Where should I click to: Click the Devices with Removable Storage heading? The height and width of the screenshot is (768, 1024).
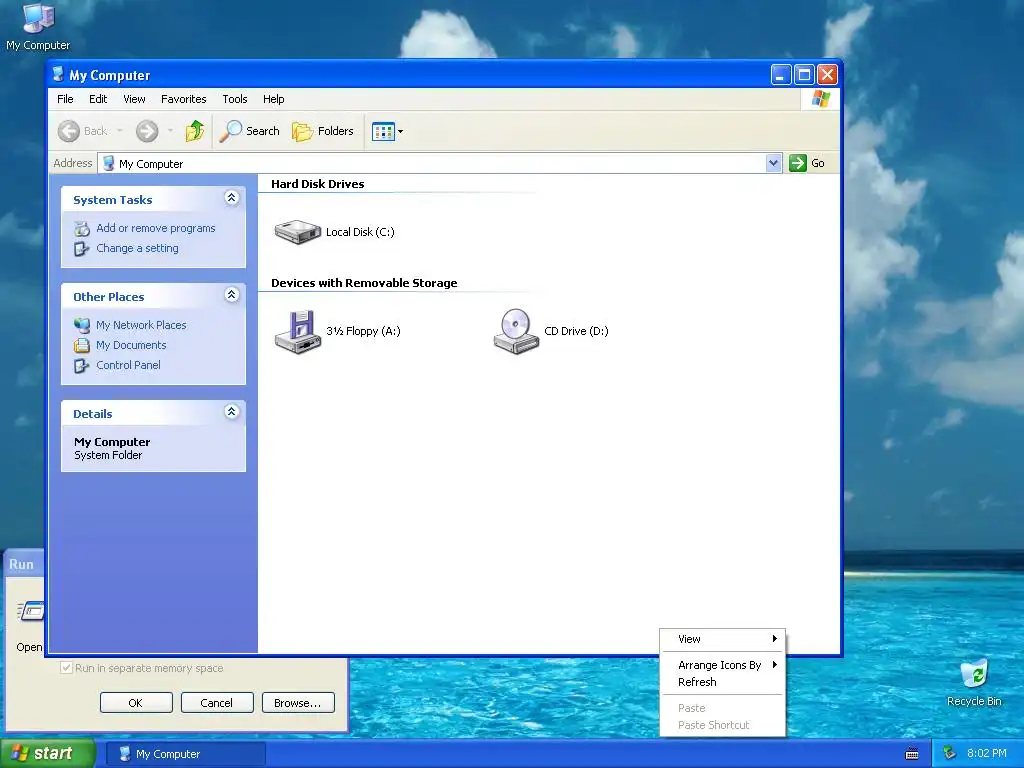[364, 283]
